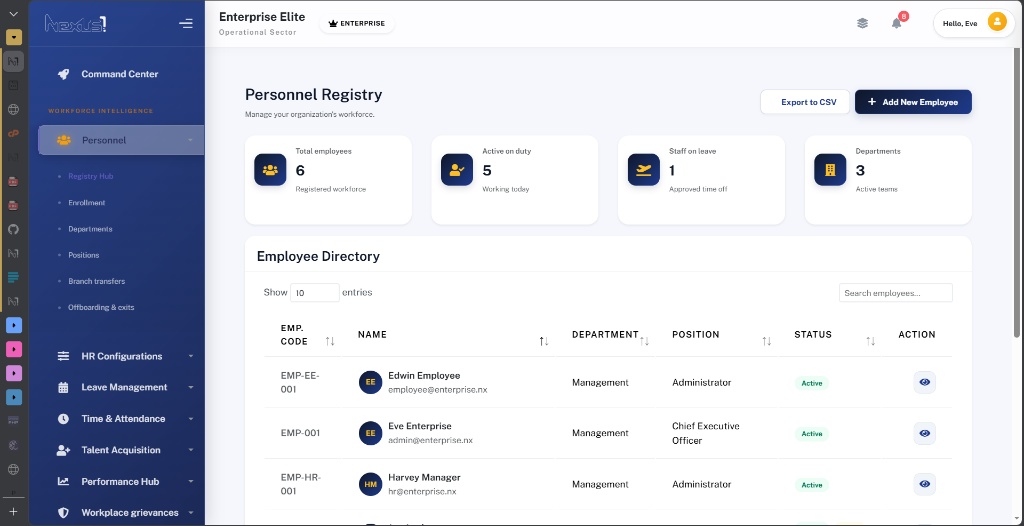Sort by Status column arrows

871,341
